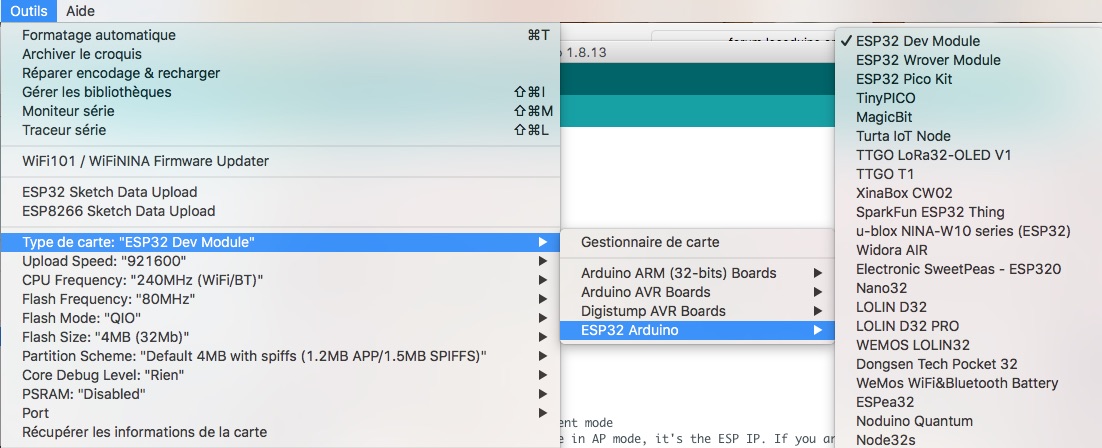Viewport: 1102px width, 448px height.
Task: Launch Traceur série
Action: pos(280,130)
